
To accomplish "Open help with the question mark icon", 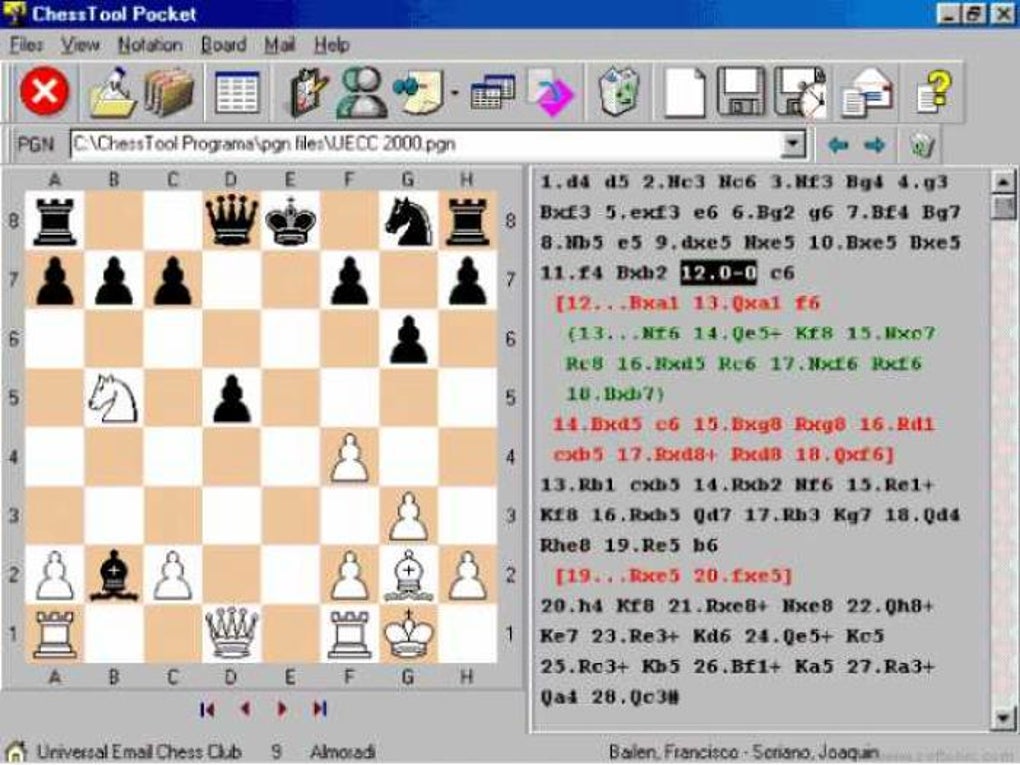I will click(934, 92).
